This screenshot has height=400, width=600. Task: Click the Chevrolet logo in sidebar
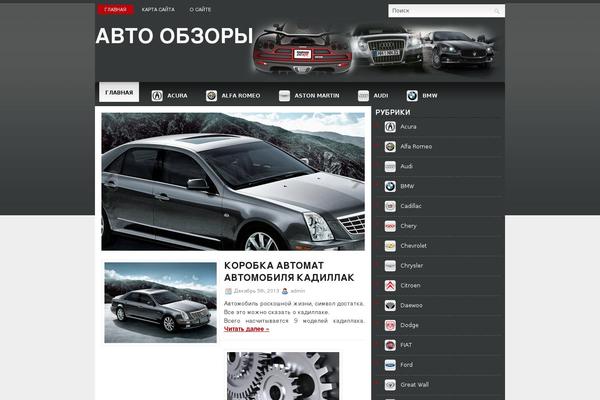click(390, 246)
